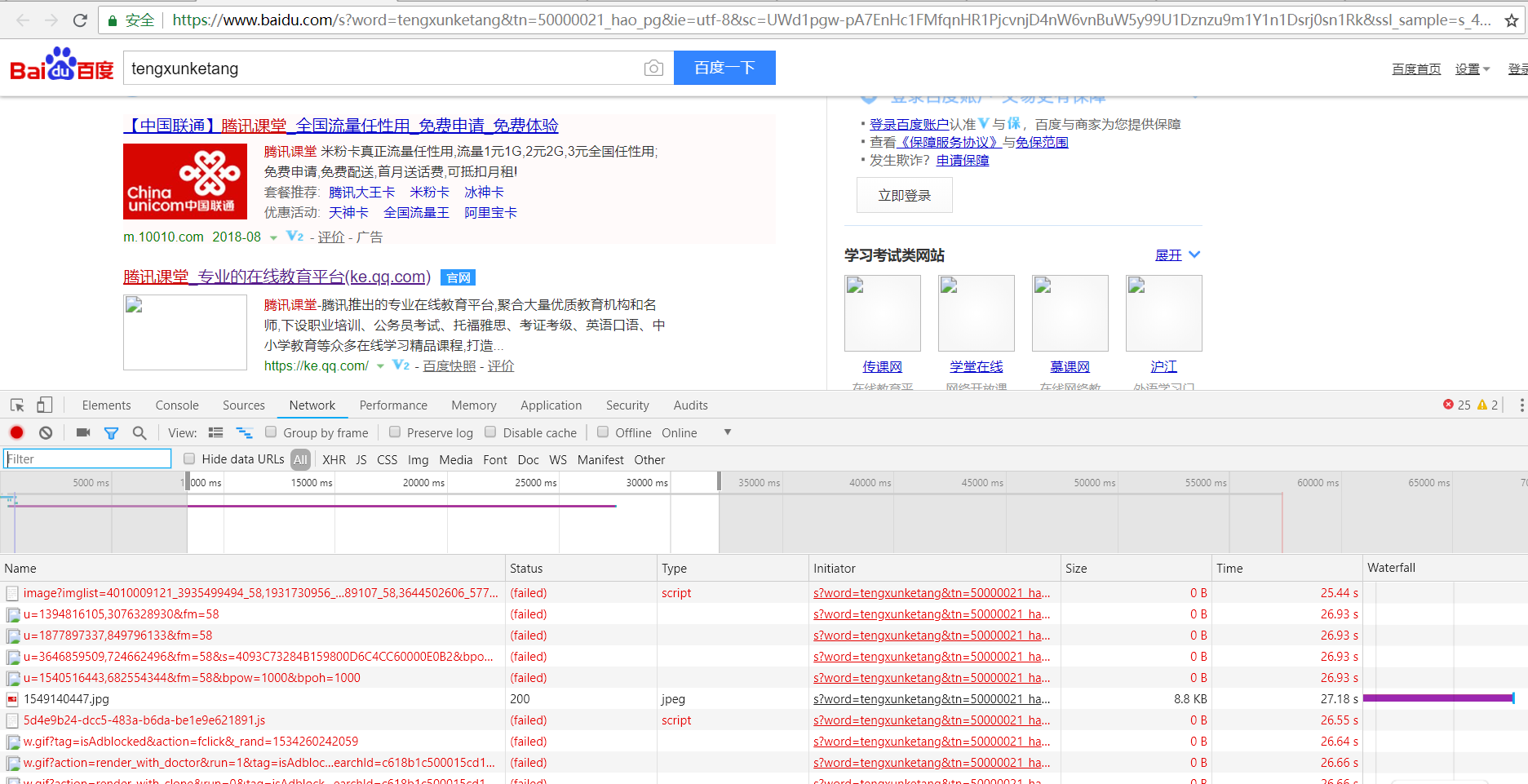Bookmark the page with star icon
The image size is (1528, 784).
coord(1512,20)
